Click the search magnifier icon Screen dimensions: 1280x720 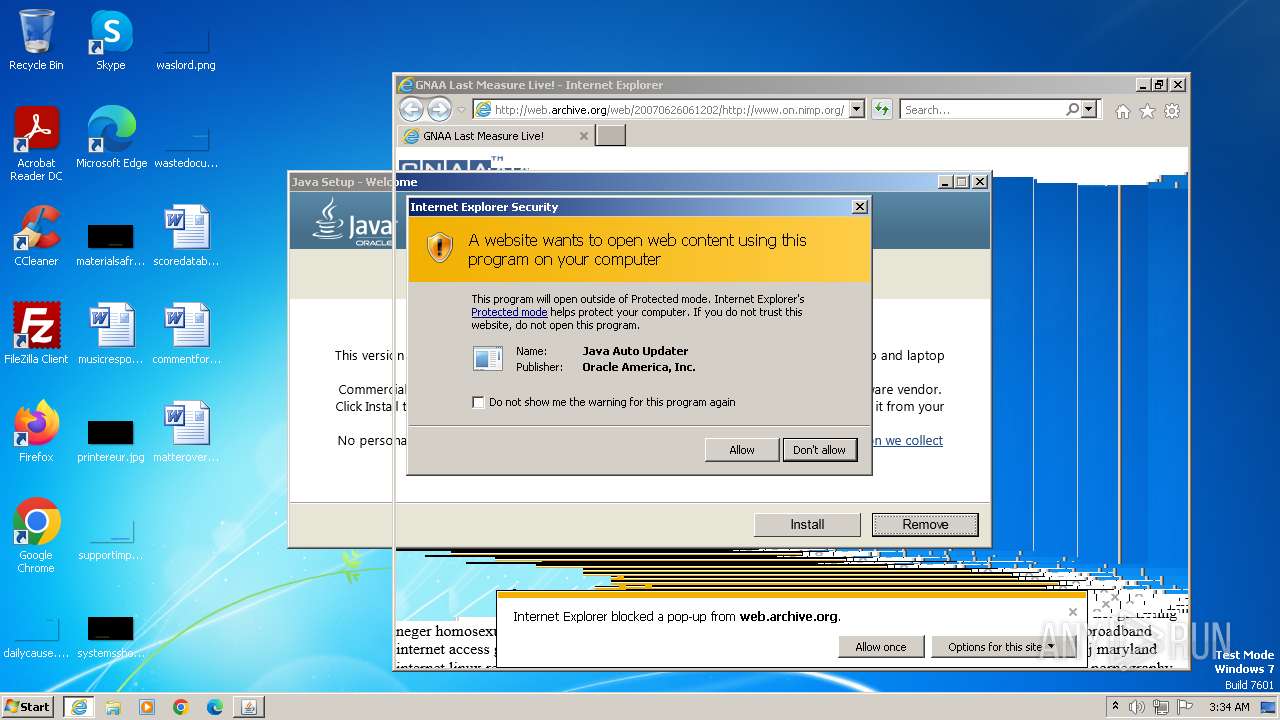point(1072,109)
